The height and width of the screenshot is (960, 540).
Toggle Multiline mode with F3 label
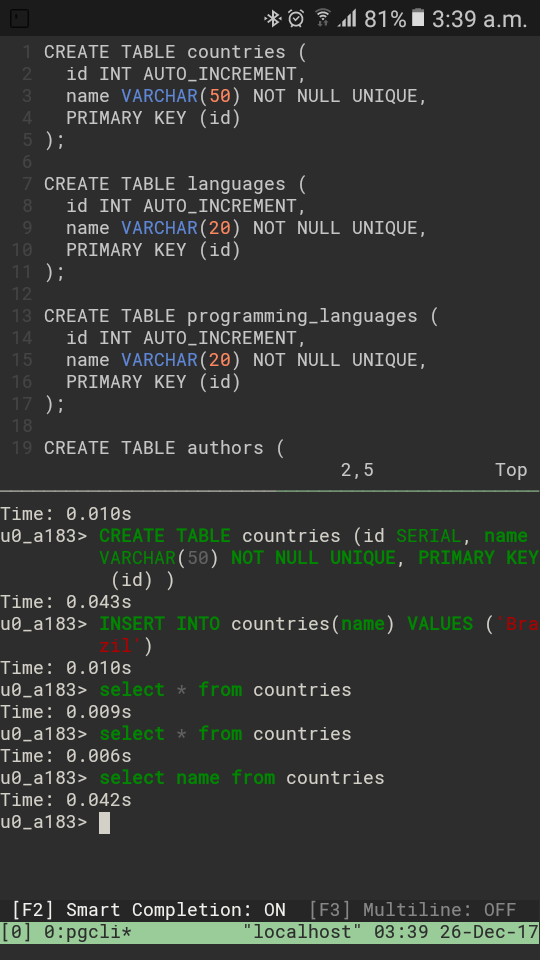coord(412,909)
